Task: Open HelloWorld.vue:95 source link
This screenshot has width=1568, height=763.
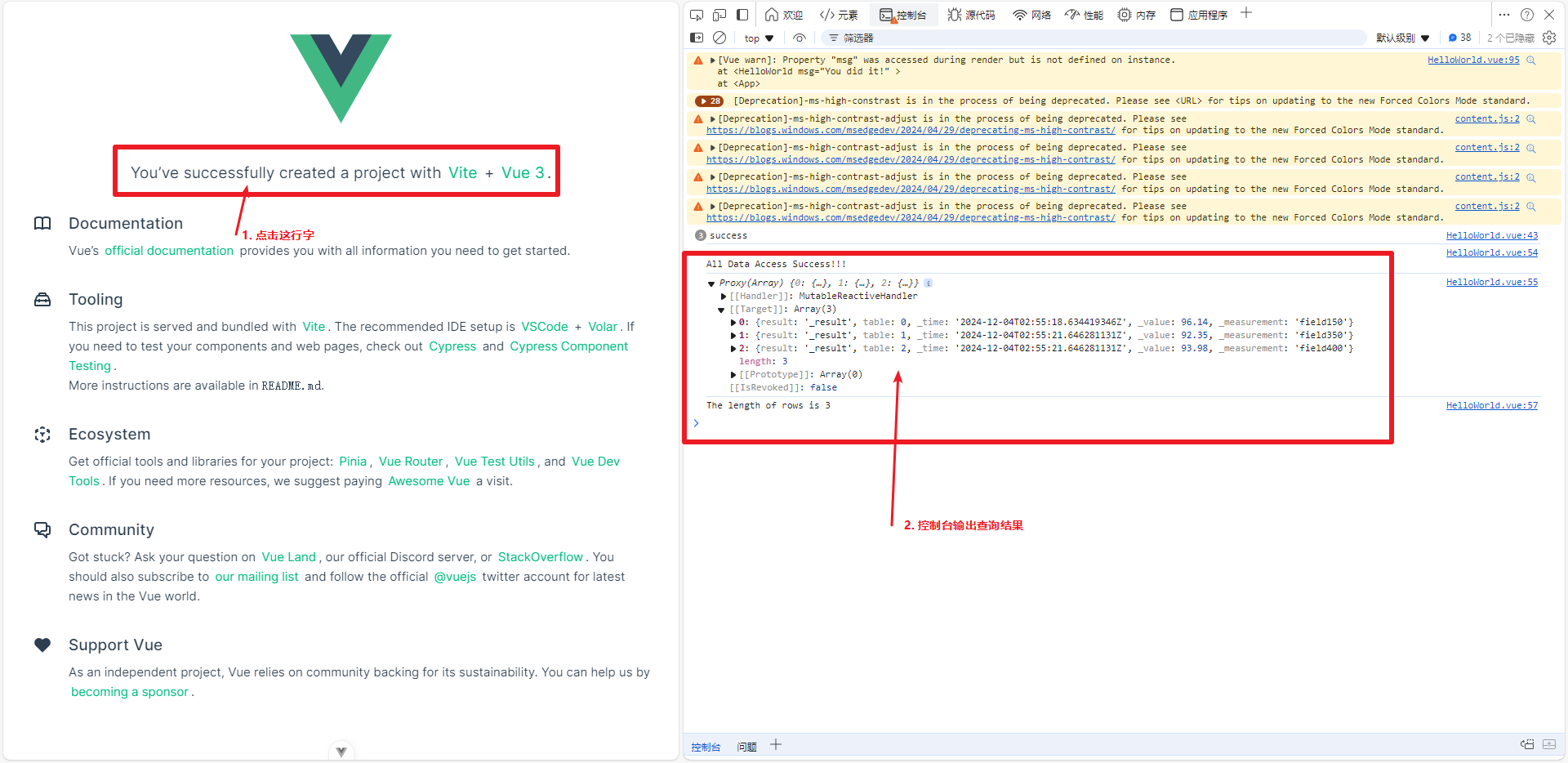Action: (1473, 60)
